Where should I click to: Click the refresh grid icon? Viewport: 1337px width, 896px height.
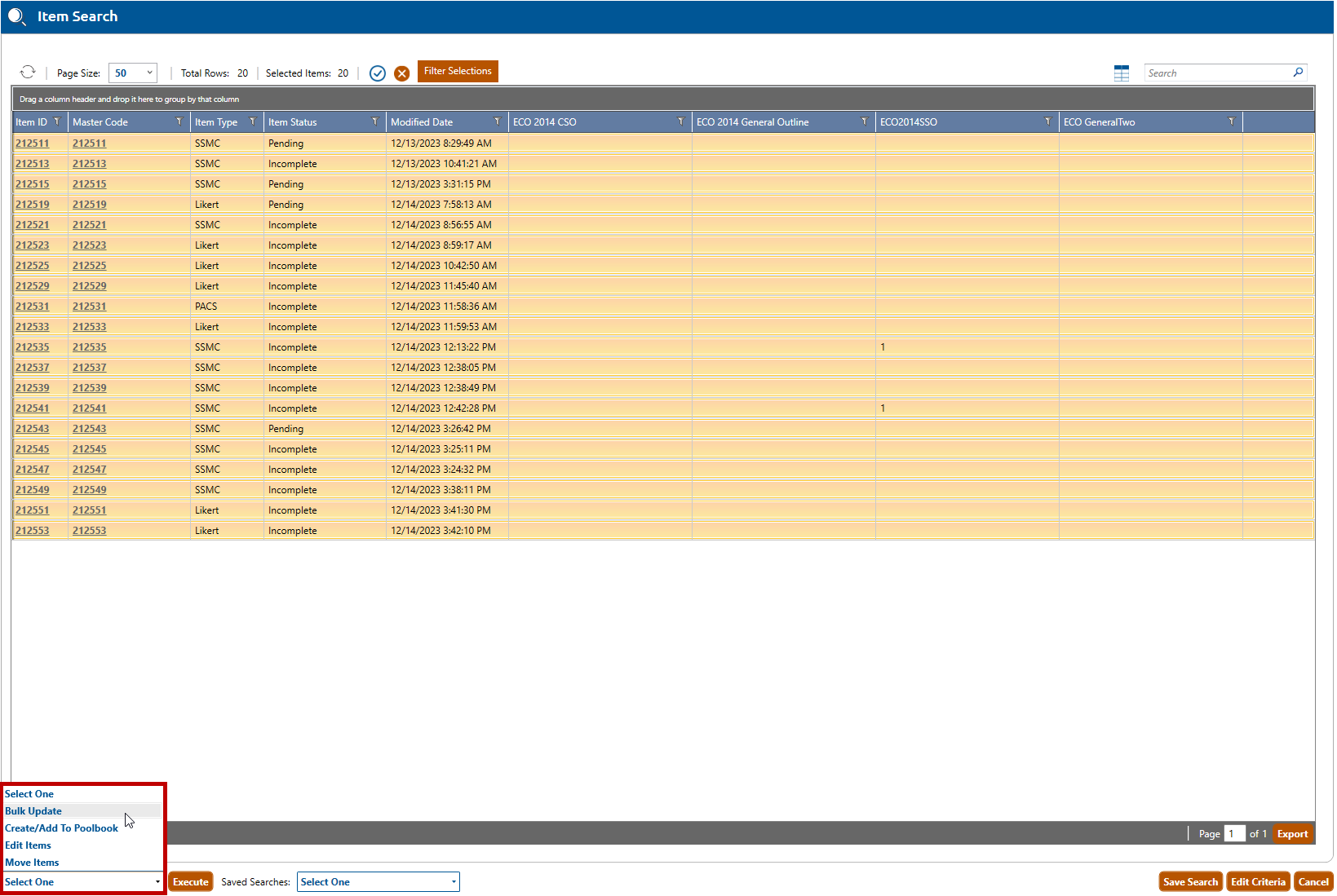tap(28, 73)
